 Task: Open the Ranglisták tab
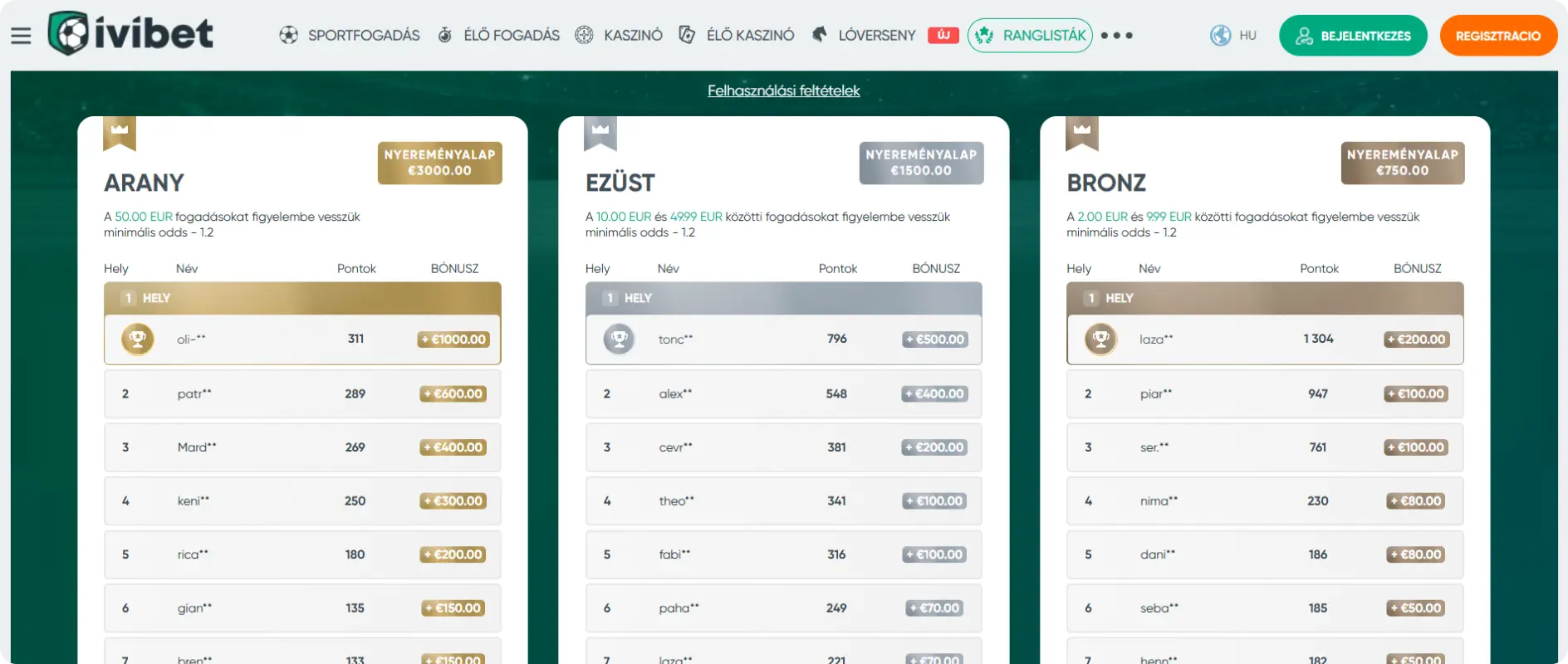[1030, 36]
